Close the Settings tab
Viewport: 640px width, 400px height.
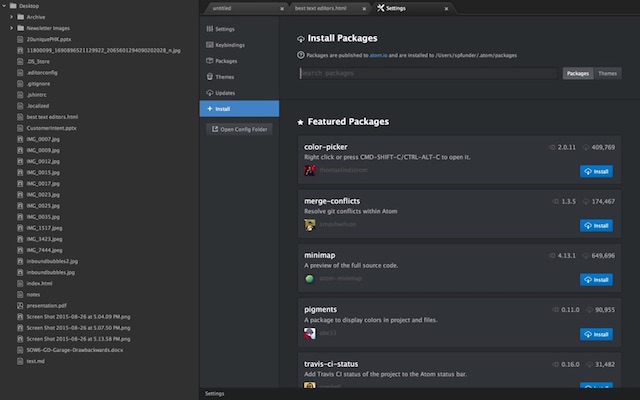[x=446, y=9]
